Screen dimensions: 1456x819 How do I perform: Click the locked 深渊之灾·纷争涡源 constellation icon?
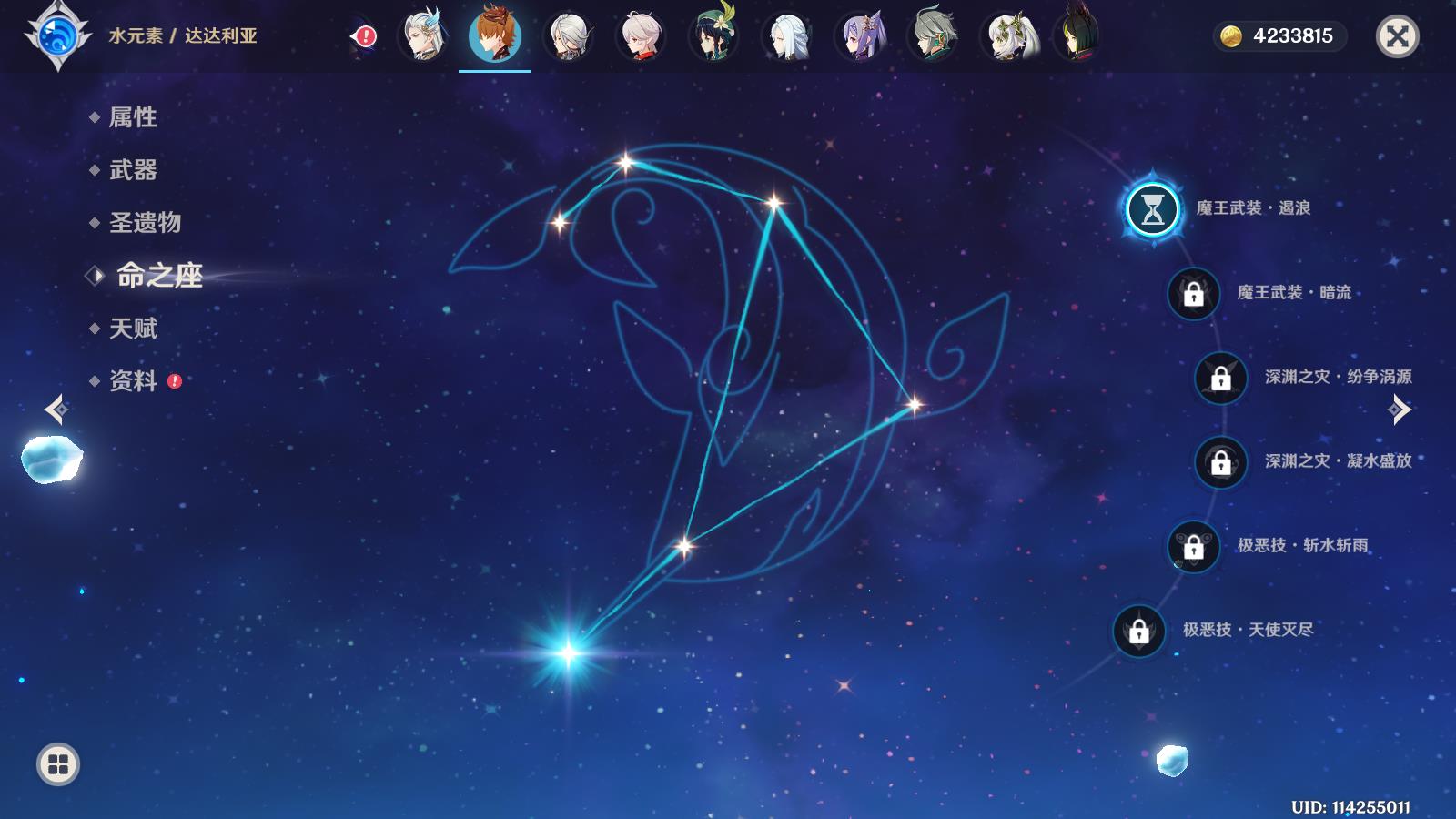click(1220, 378)
